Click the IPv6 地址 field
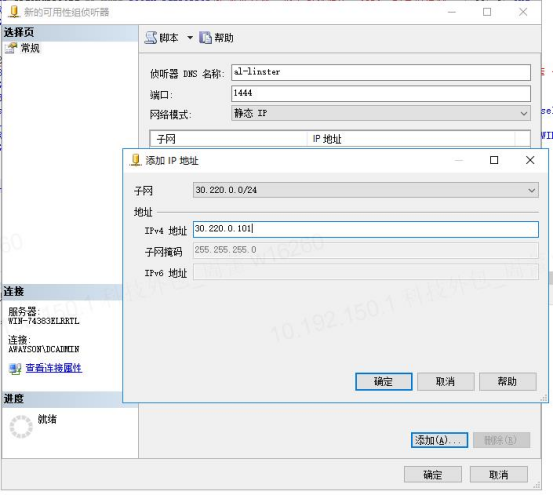Viewport: 554px width, 496px height. click(x=366, y=271)
